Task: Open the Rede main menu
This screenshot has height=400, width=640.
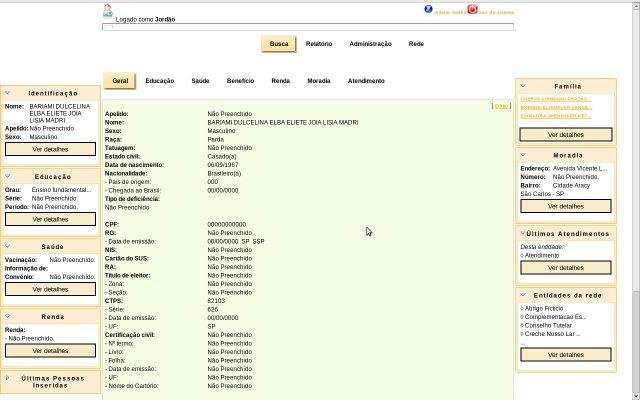Action: tap(416, 44)
